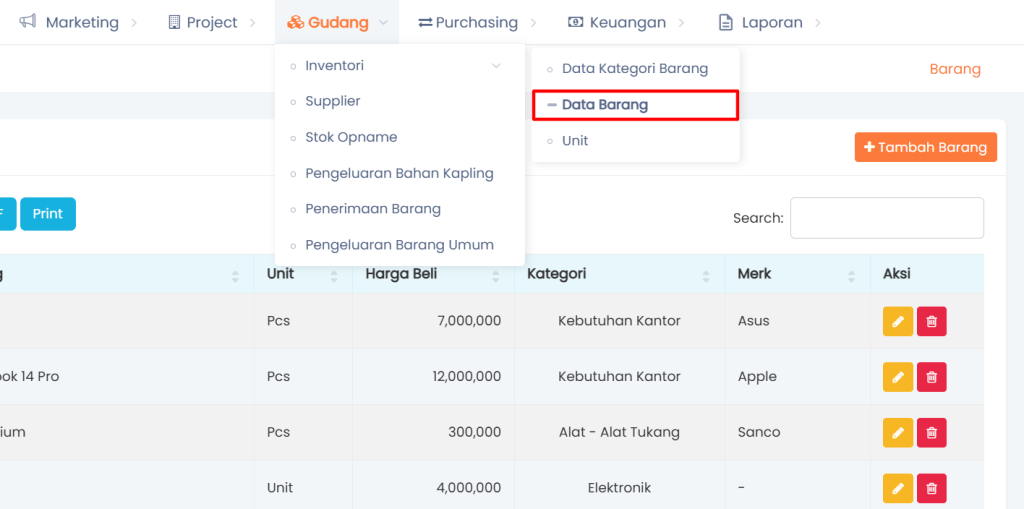Click delete trash icon for Sanco row

click(x=931, y=433)
